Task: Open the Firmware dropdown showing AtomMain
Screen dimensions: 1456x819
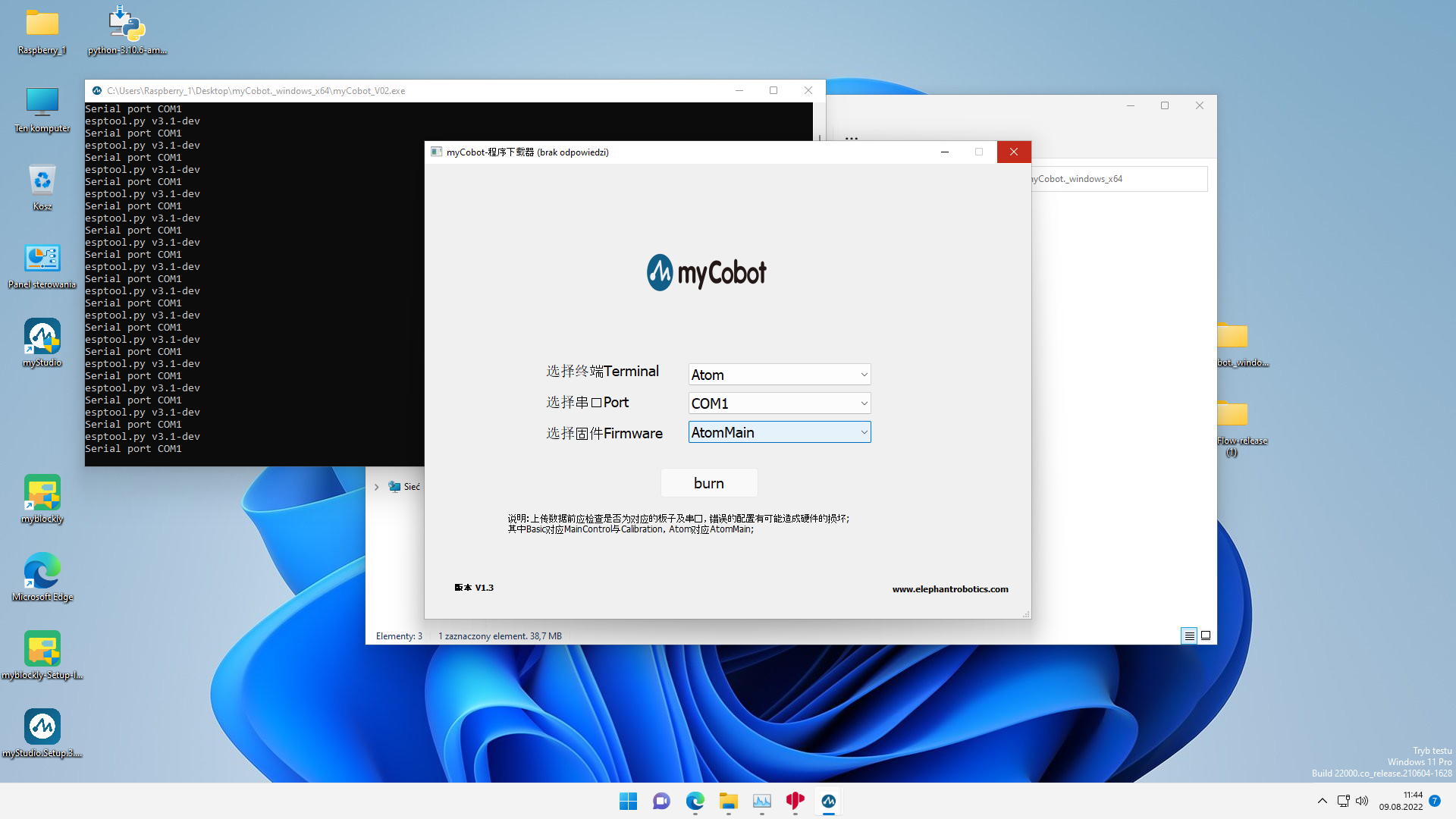Action: (780, 432)
